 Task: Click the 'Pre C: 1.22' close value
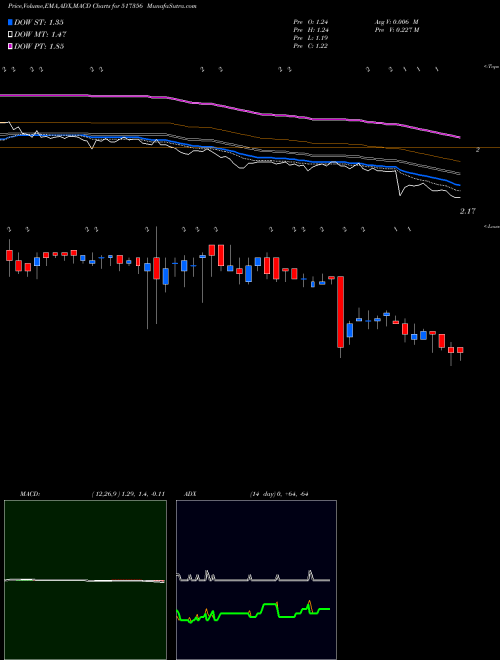pyautogui.click(x=311, y=46)
